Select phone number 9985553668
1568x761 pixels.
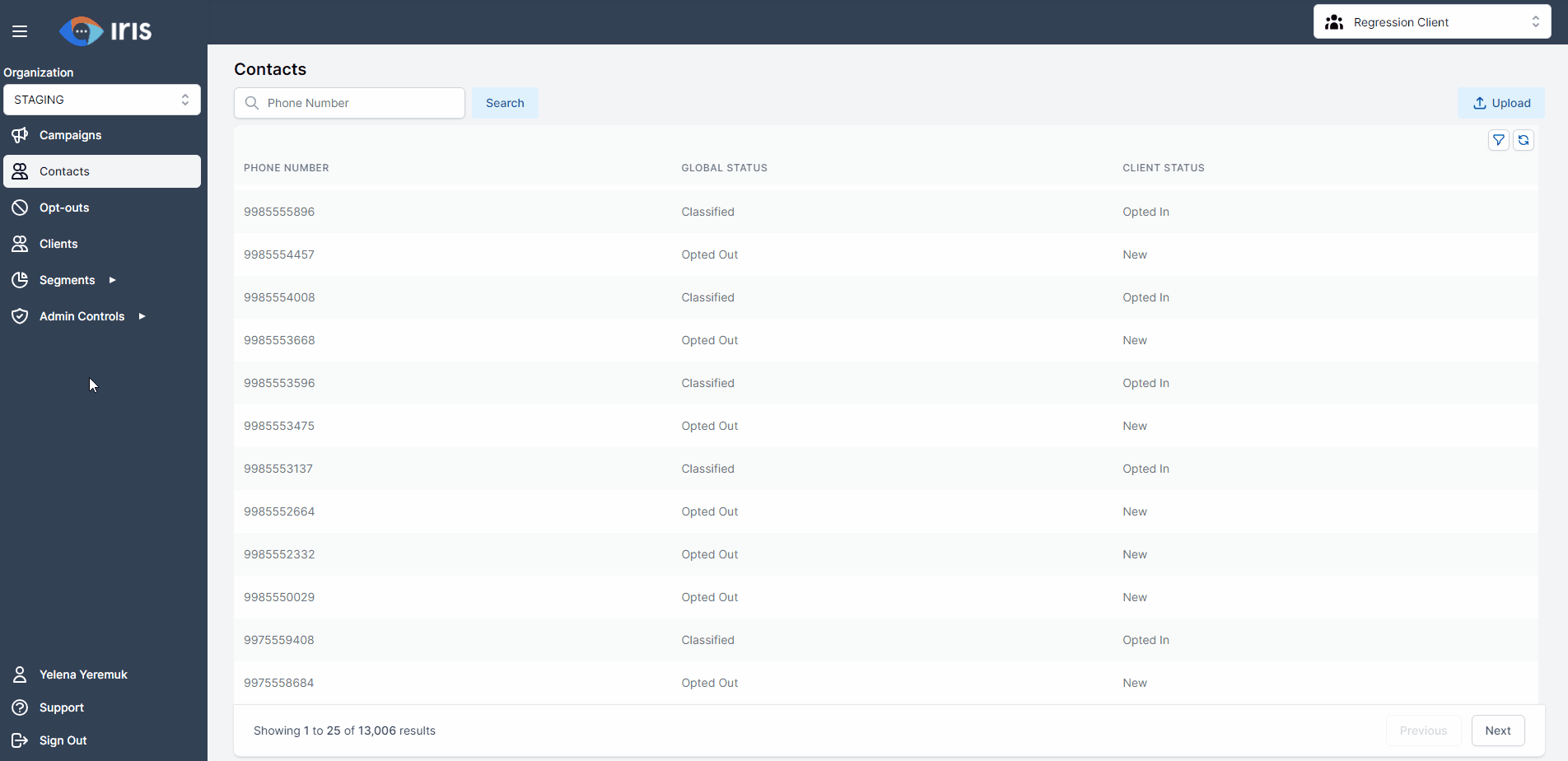coord(279,340)
